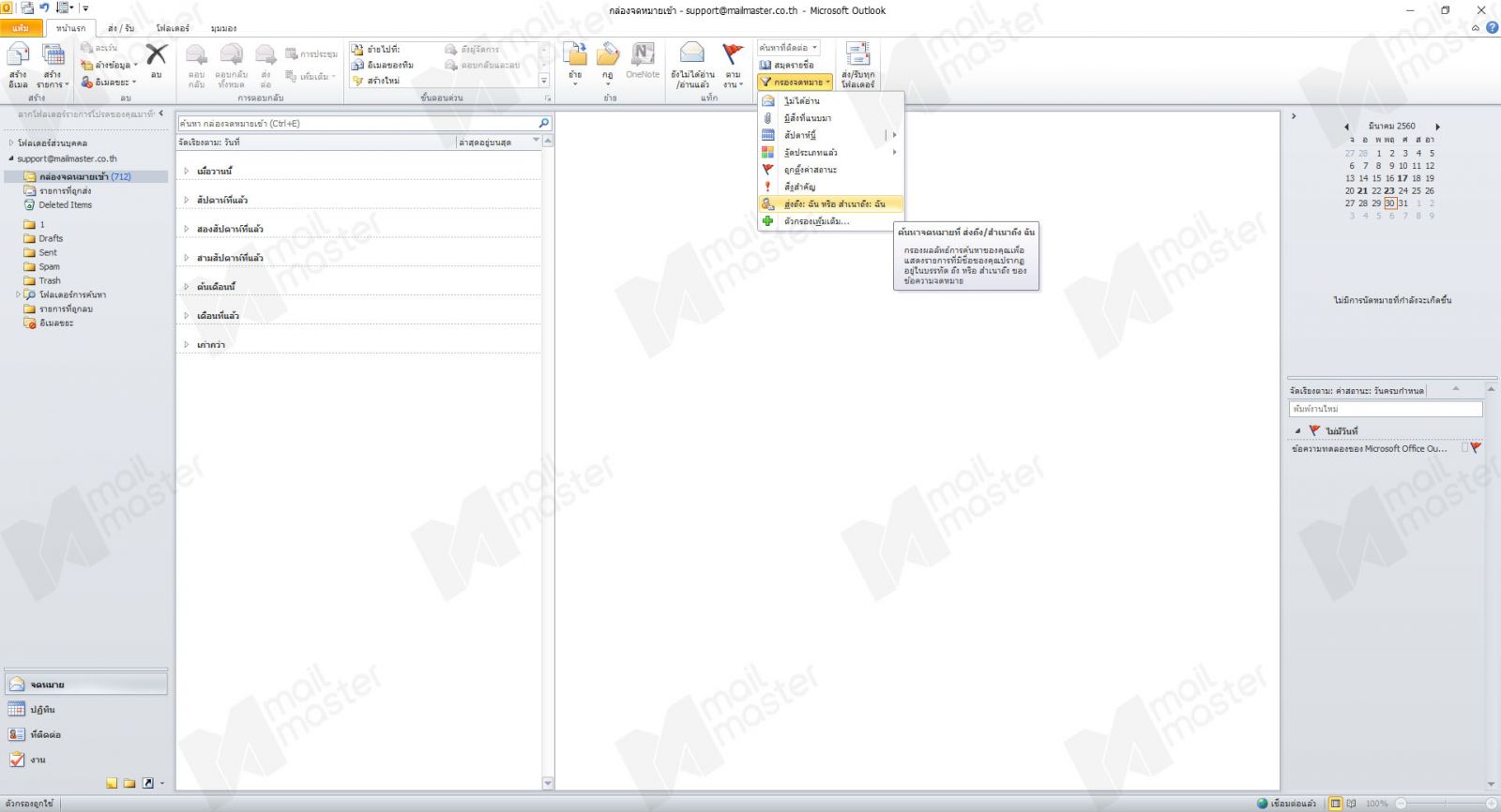This screenshot has width=1501, height=812.
Task: Click the calendar next month arrow
Action: pos(1437,127)
